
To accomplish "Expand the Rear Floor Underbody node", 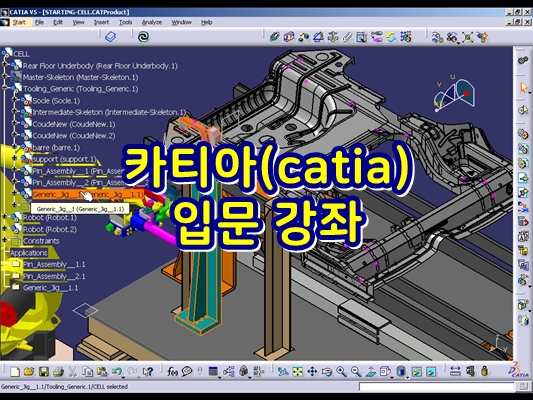I will pyautogui.click(x=5, y=64).
